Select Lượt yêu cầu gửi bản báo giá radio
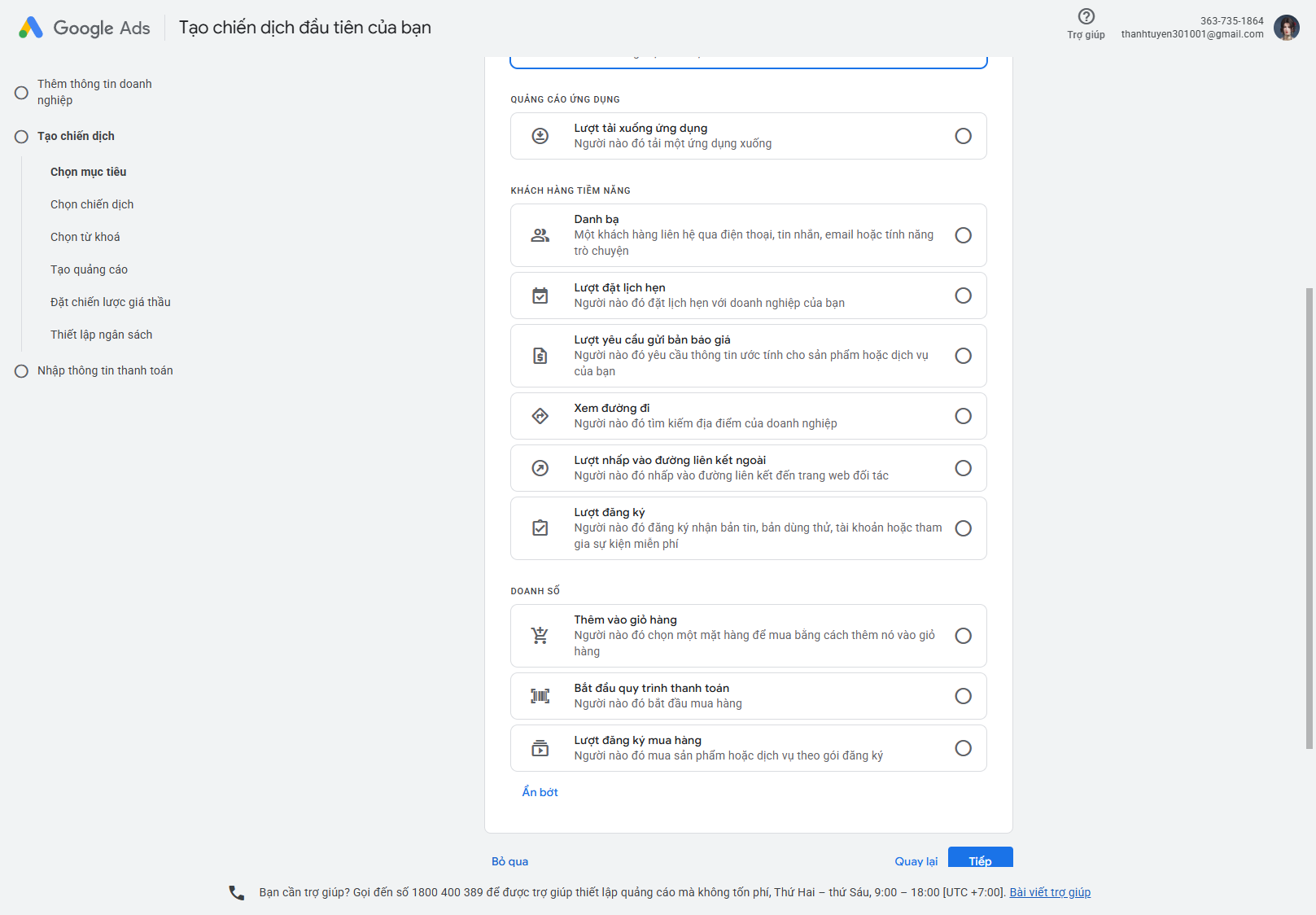 pyautogui.click(x=963, y=356)
